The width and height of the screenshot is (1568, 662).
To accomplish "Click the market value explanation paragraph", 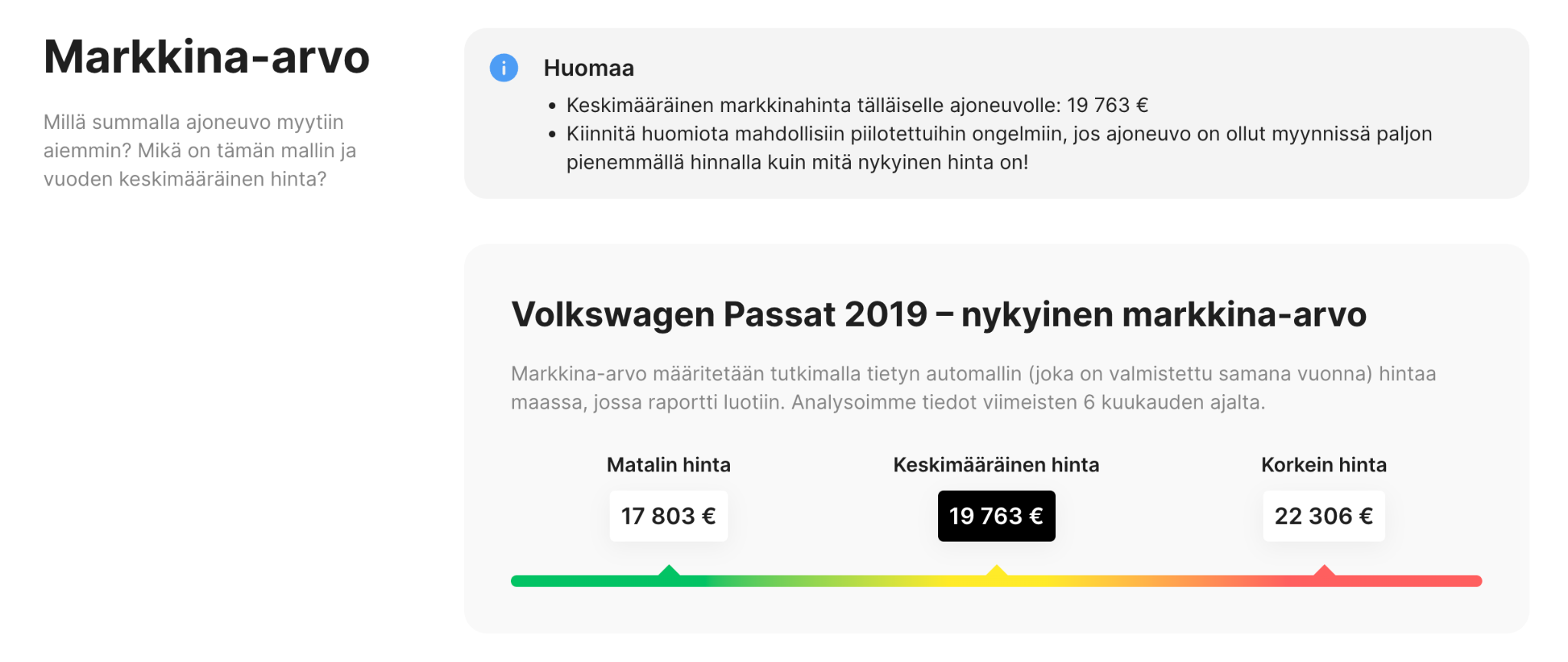I will pyautogui.click(x=973, y=388).
